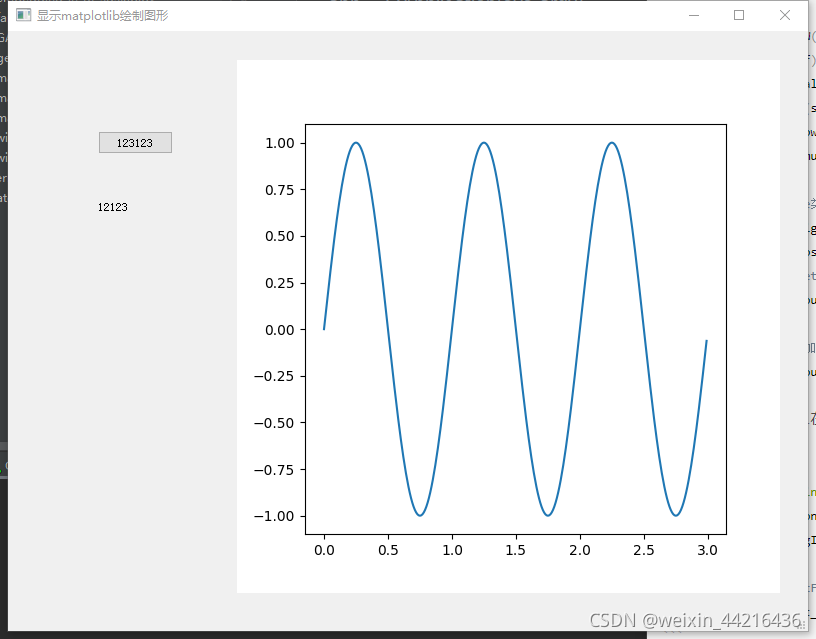Click y-axis tick label 0.25
This screenshot has width=816, height=639.
pos(280,283)
